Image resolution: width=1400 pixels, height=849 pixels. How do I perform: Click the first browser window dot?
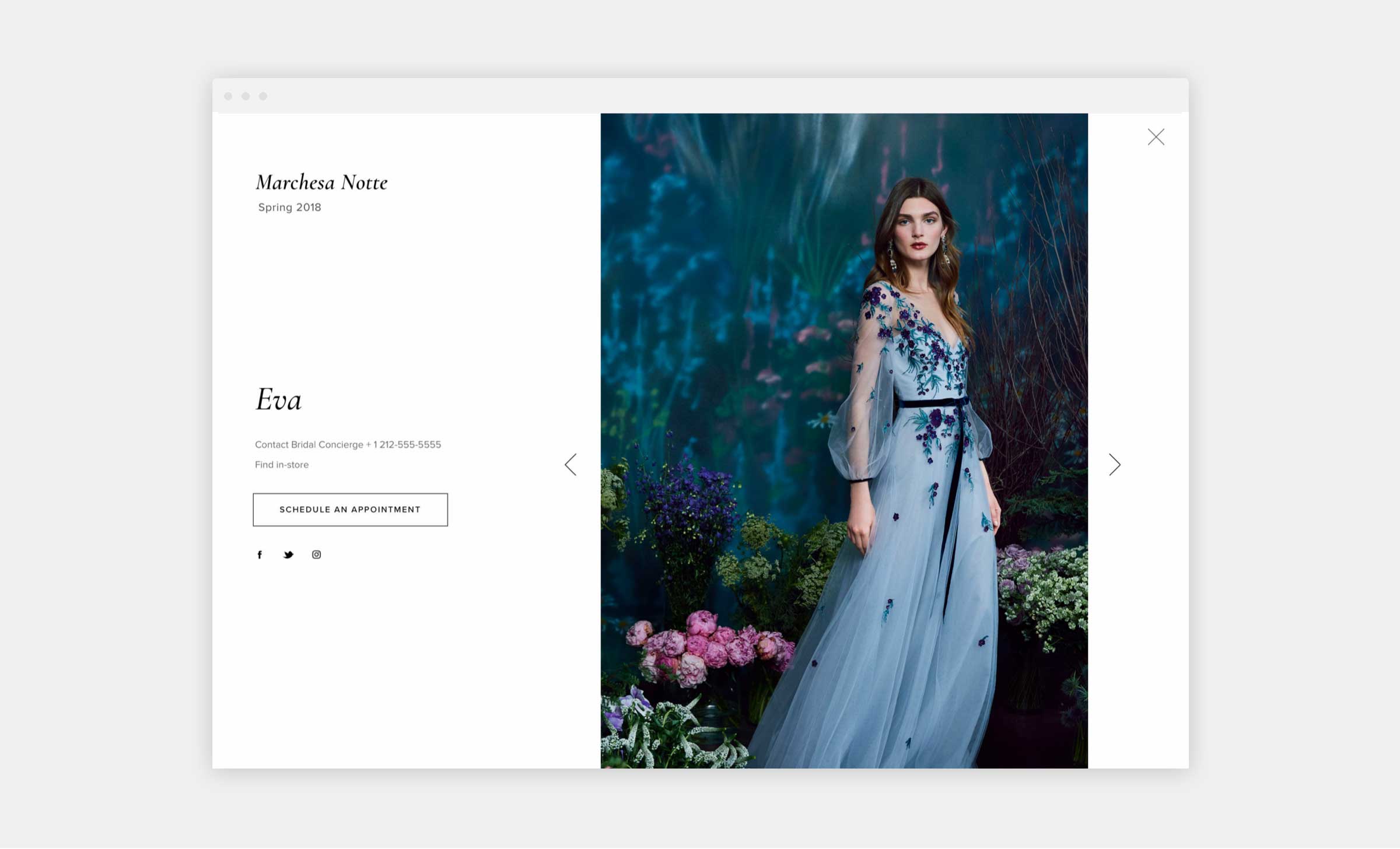point(229,96)
